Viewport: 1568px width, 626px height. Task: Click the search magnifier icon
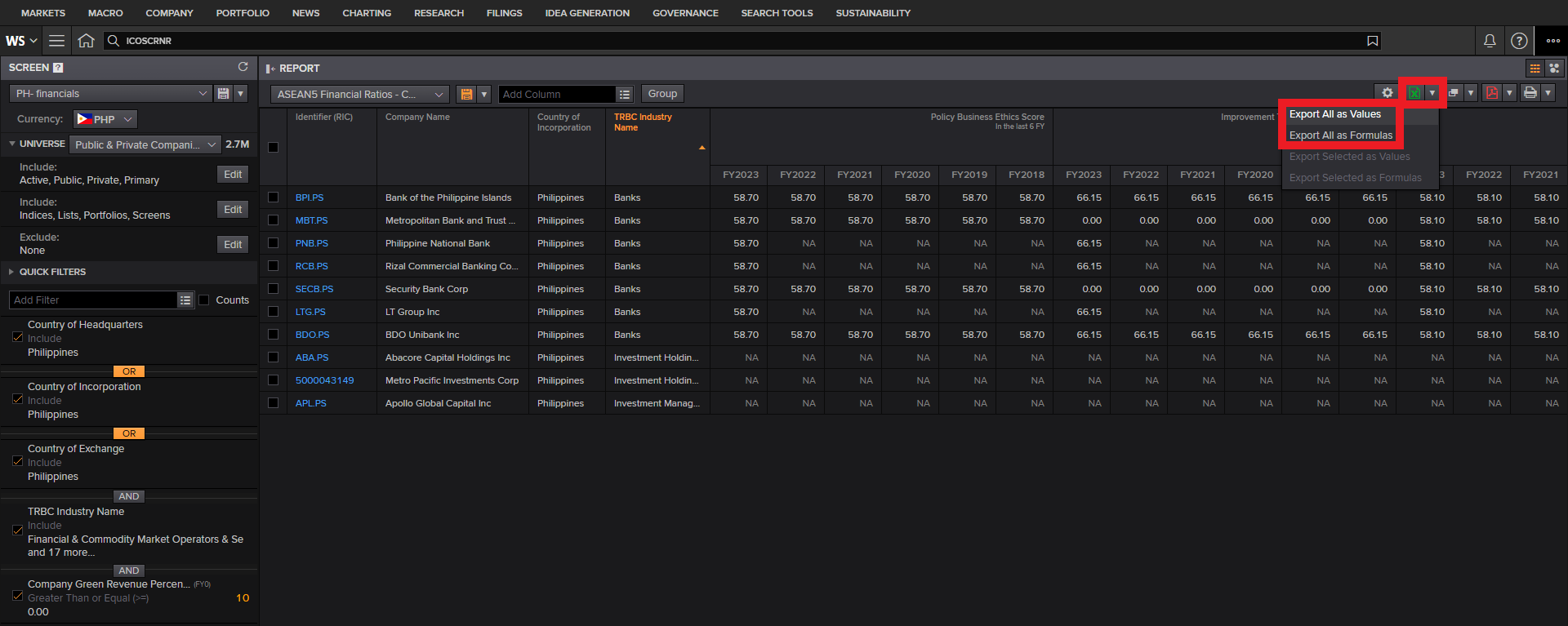pos(114,41)
